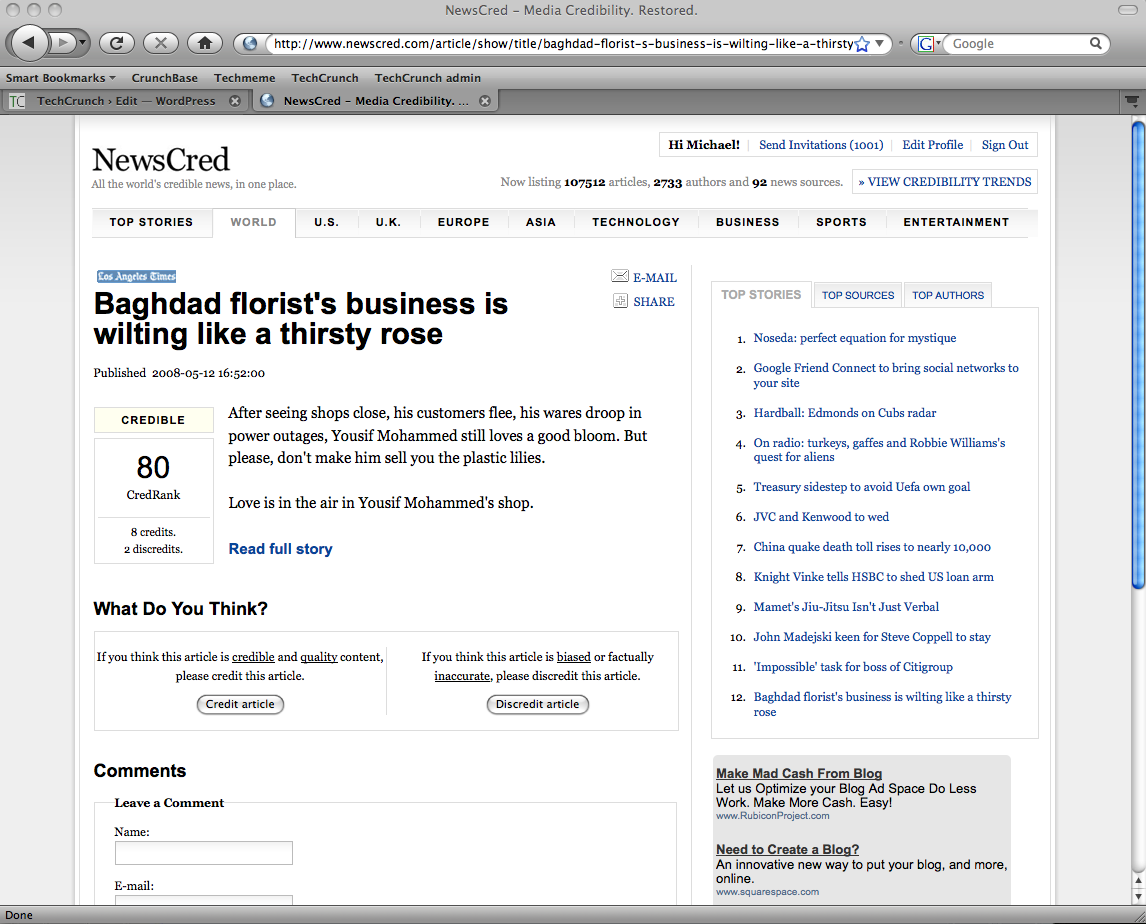
Task: Click the browser Back arrow button
Action: click(29, 42)
